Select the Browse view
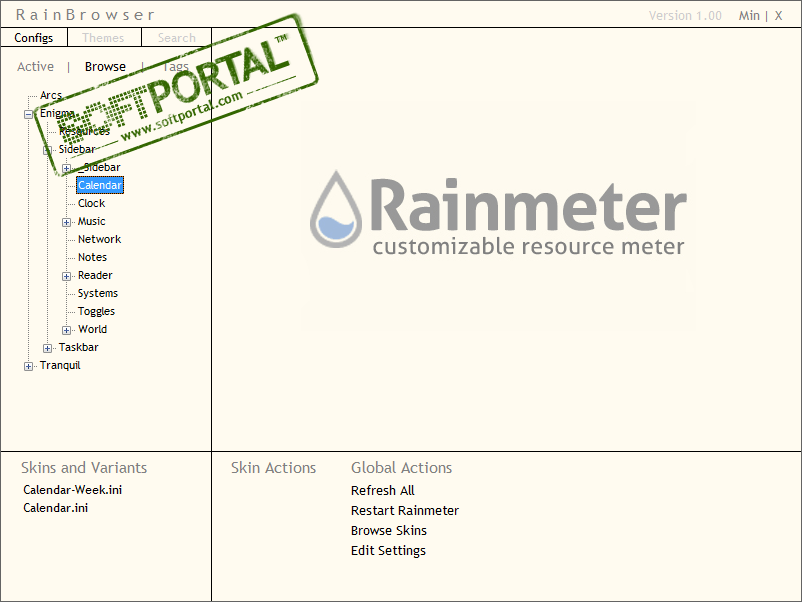802x602 pixels. coord(105,67)
